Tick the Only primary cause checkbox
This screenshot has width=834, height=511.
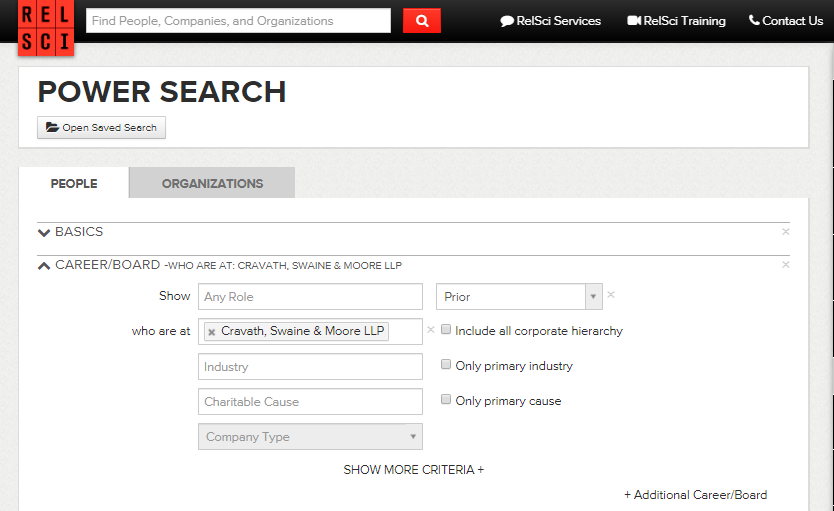446,400
